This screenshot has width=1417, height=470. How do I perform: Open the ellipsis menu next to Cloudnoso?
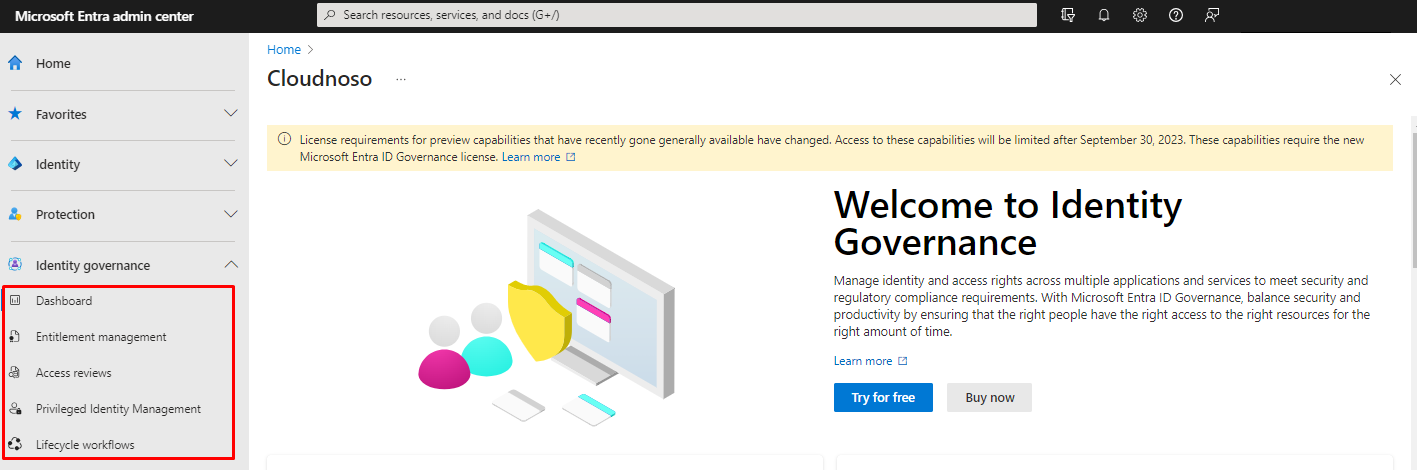pyautogui.click(x=401, y=79)
